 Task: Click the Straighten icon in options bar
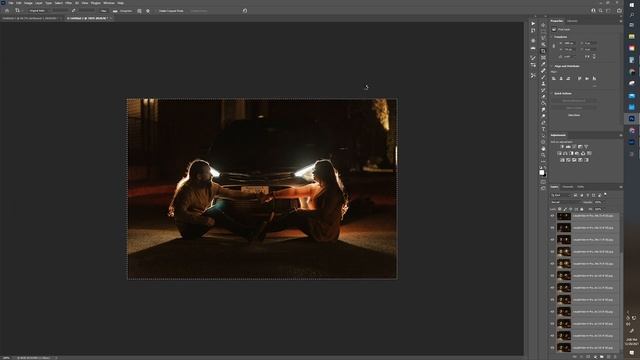pos(115,11)
